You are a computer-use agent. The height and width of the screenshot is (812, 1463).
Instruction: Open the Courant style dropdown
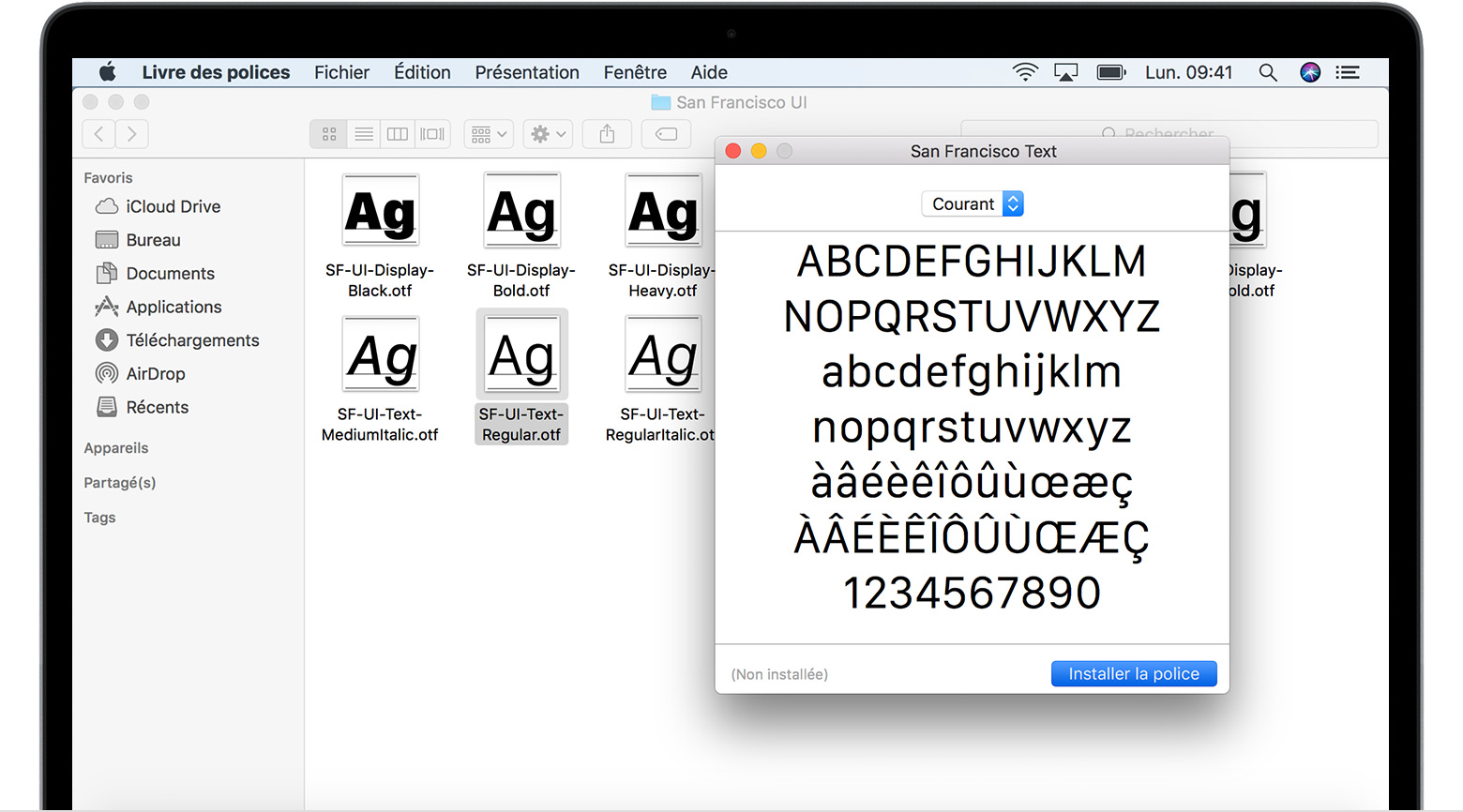[x=973, y=203]
